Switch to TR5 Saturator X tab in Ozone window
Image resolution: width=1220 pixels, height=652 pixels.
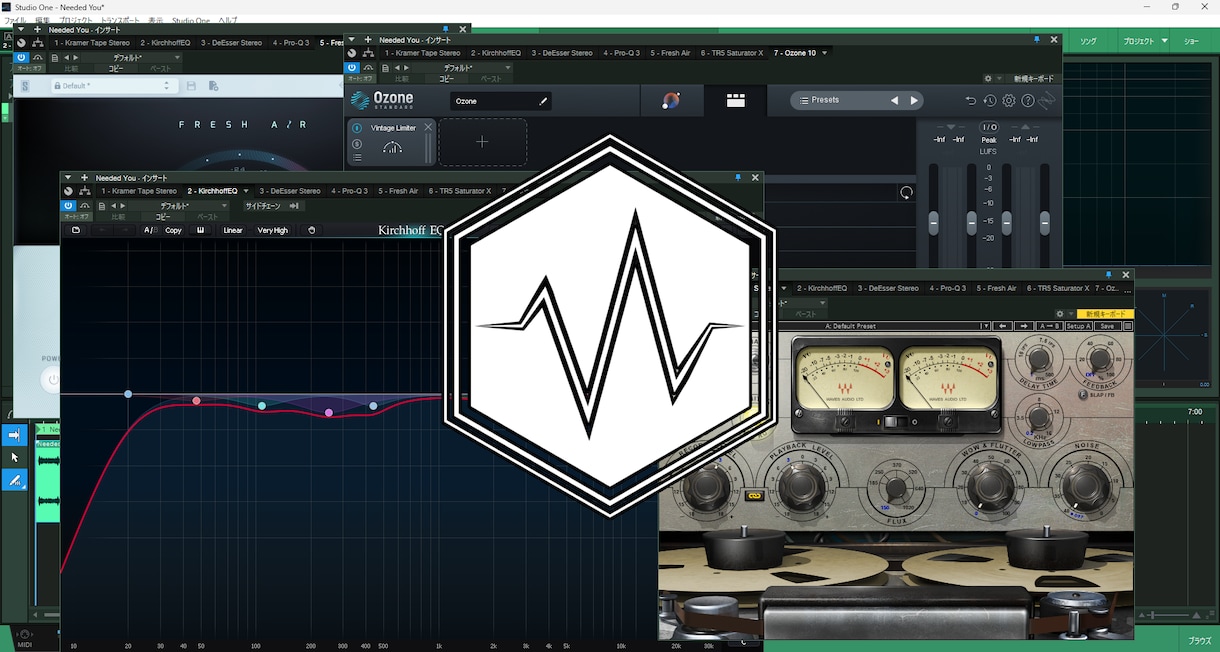pos(732,53)
